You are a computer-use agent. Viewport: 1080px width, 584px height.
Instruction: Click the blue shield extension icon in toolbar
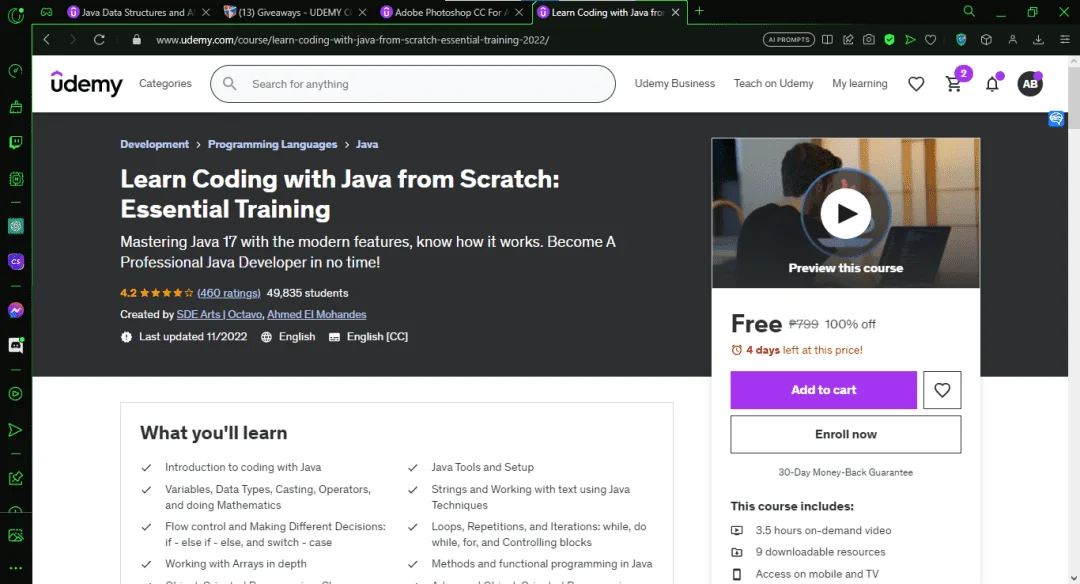coord(961,40)
